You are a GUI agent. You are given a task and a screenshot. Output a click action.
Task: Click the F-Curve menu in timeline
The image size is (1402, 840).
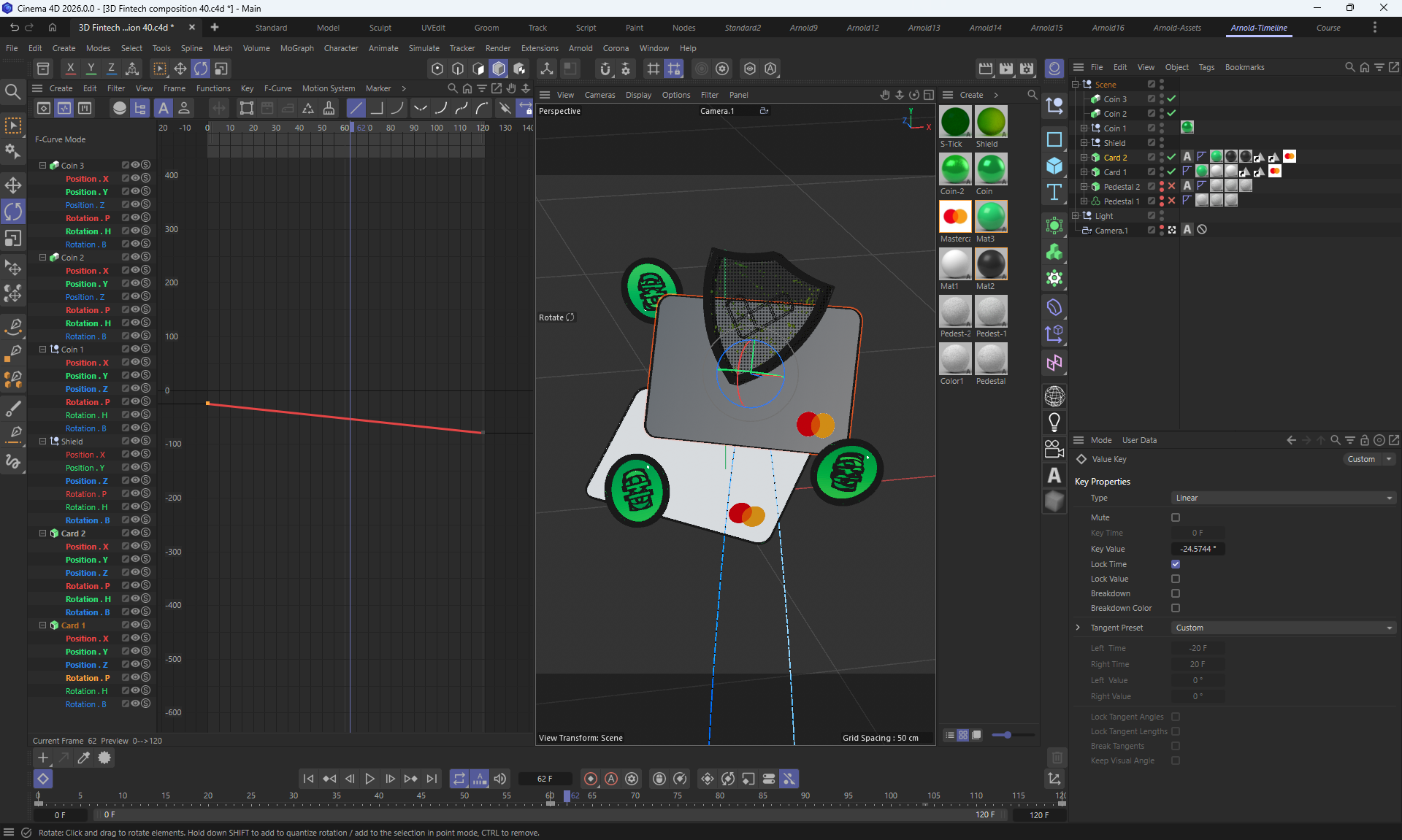point(277,88)
